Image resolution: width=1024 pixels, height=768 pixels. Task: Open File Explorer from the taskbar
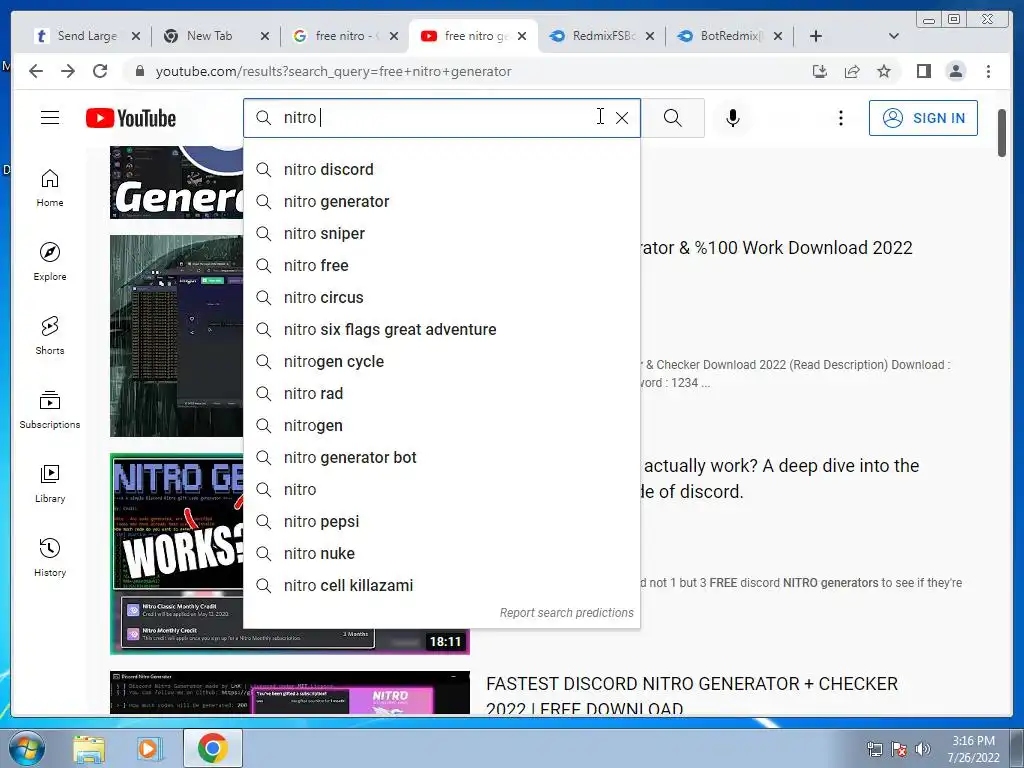[88, 748]
